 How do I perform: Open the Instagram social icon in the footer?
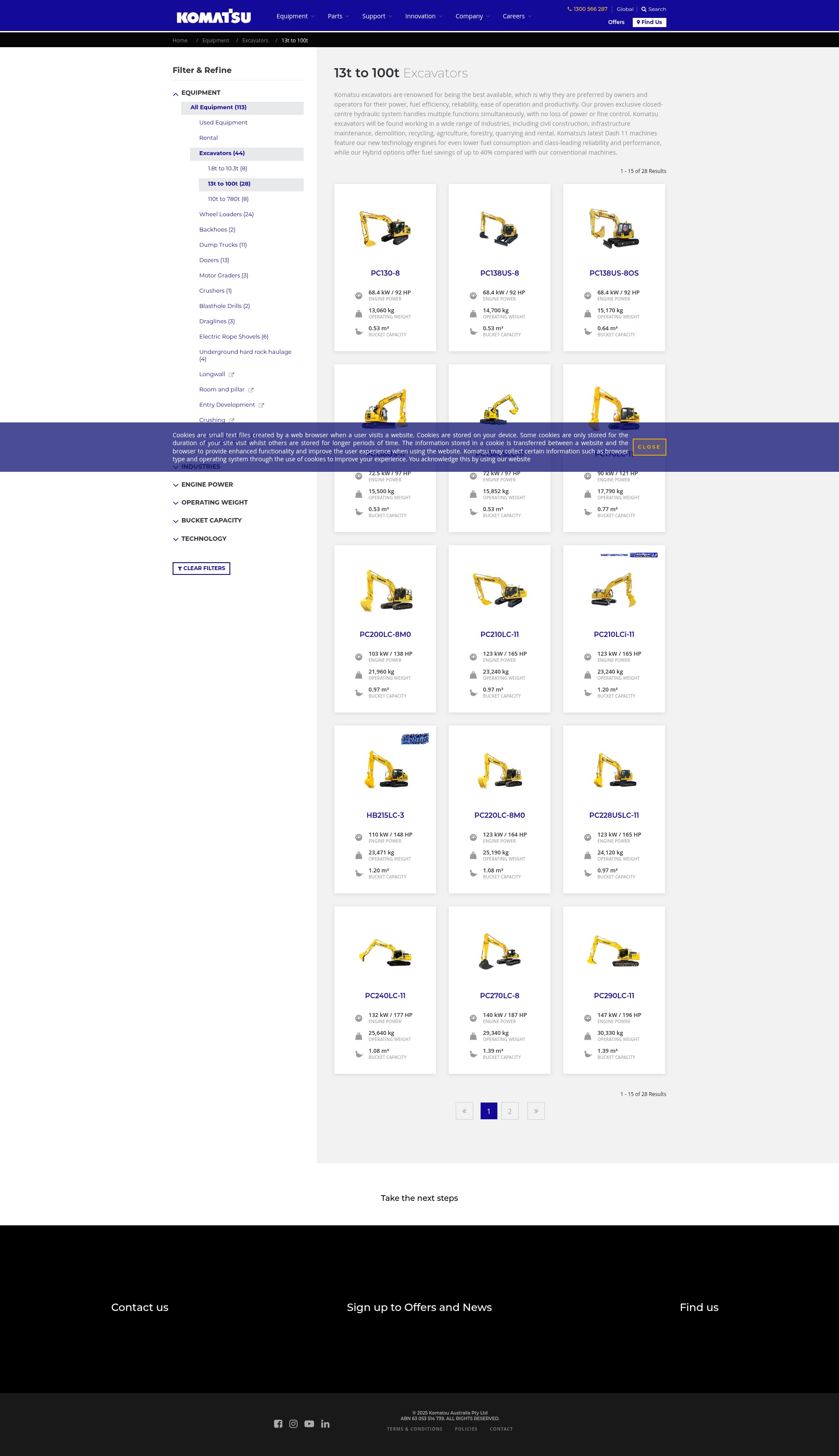point(293,1423)
